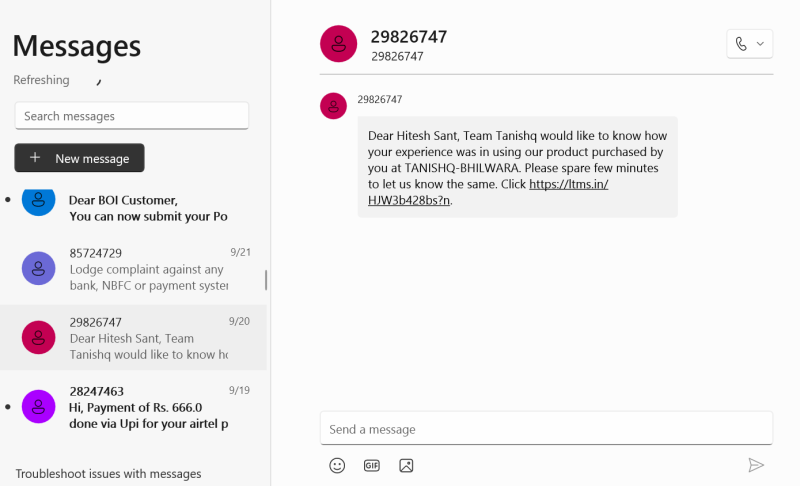Viewport: 800px width, 486px height.
Task: Open the emoji picker
Action: point(338,465)
